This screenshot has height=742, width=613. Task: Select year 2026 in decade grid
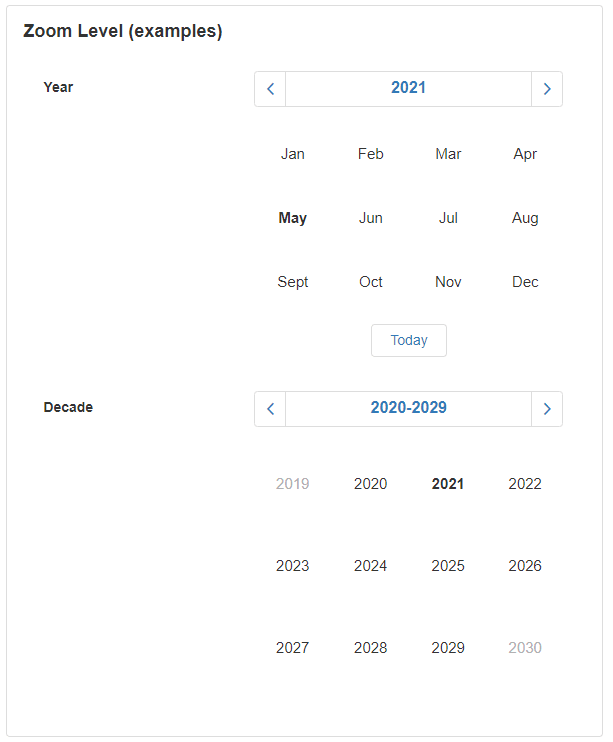click(x=525, y=566)
